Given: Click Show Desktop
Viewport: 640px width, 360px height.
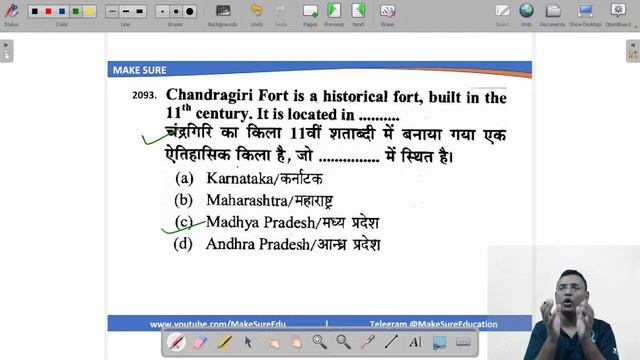Looking at the screenshot, I should tap(585, 15).
